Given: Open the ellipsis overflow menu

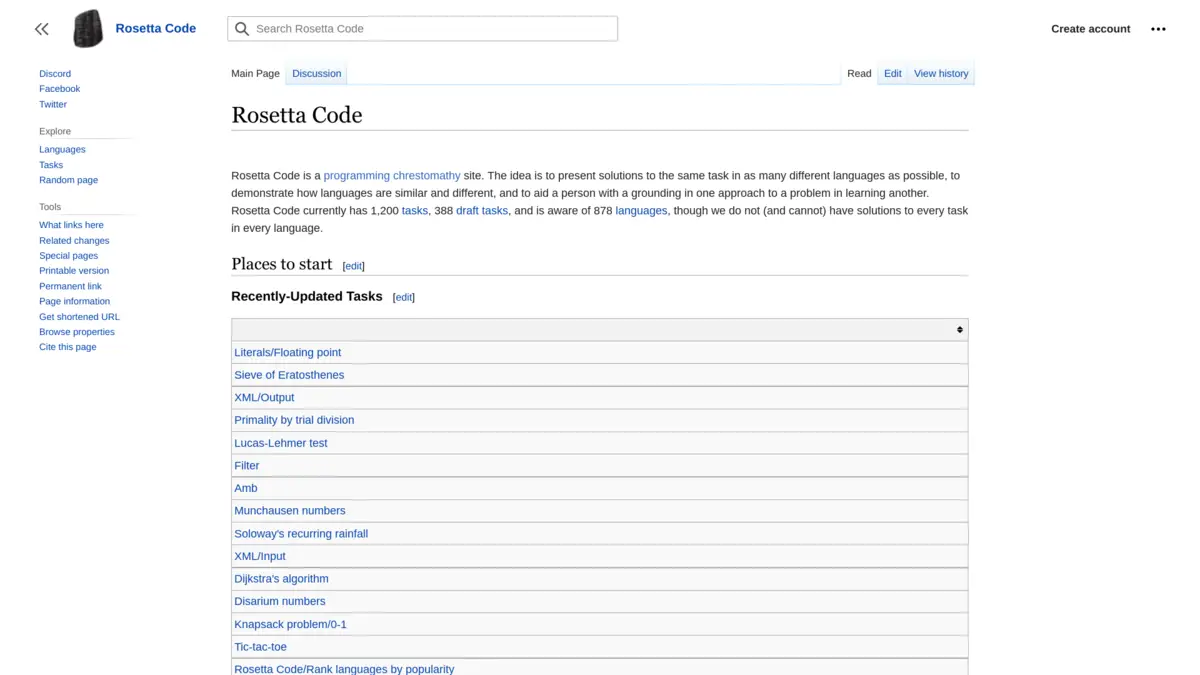Looking at the screenshot, I should pos(1158,29).
